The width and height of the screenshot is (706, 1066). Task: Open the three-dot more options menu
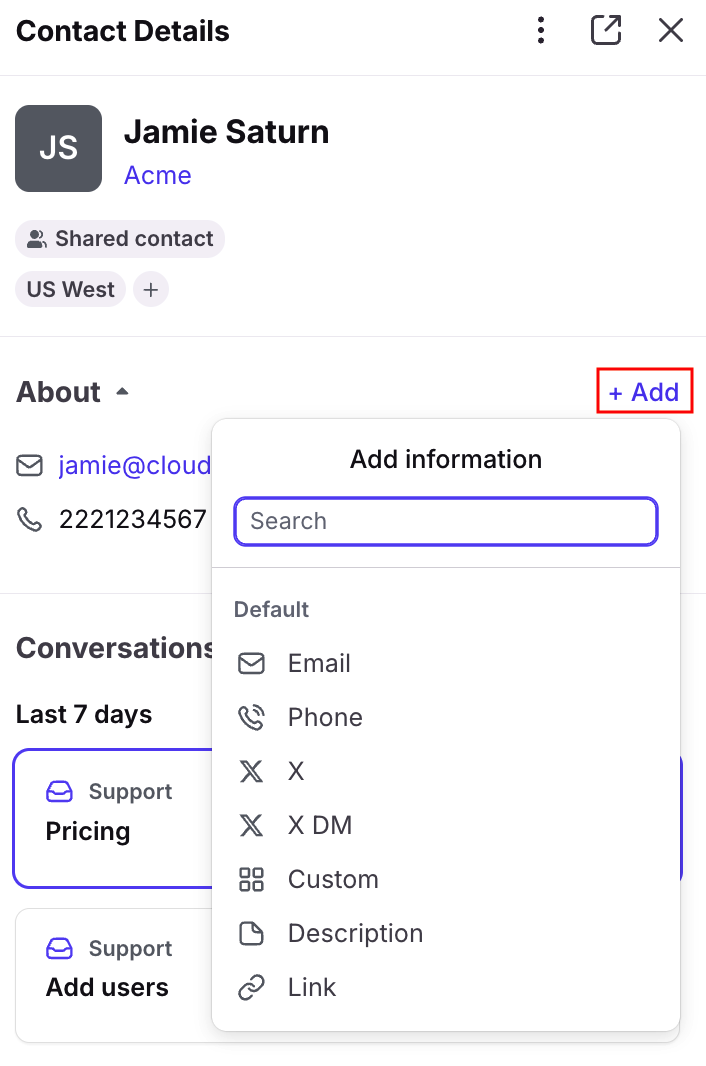[x=541, y=31]
